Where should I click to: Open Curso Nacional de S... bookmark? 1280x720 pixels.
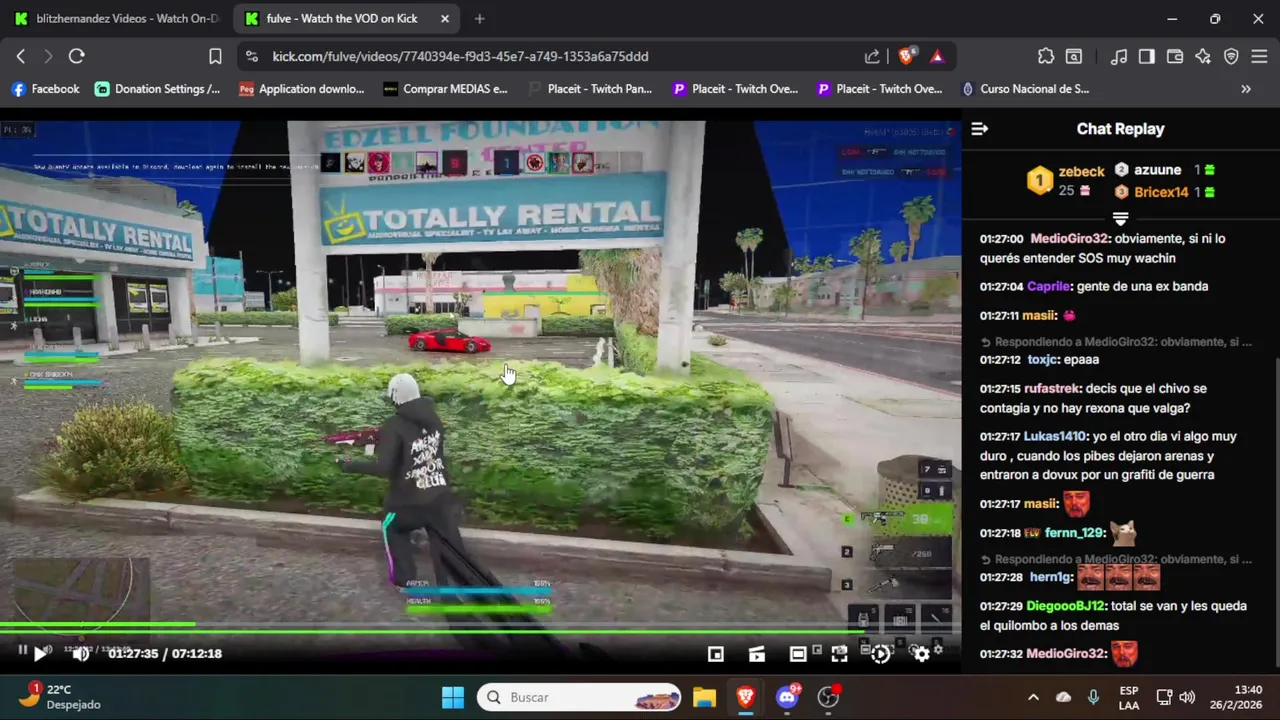click(1025, 89)
